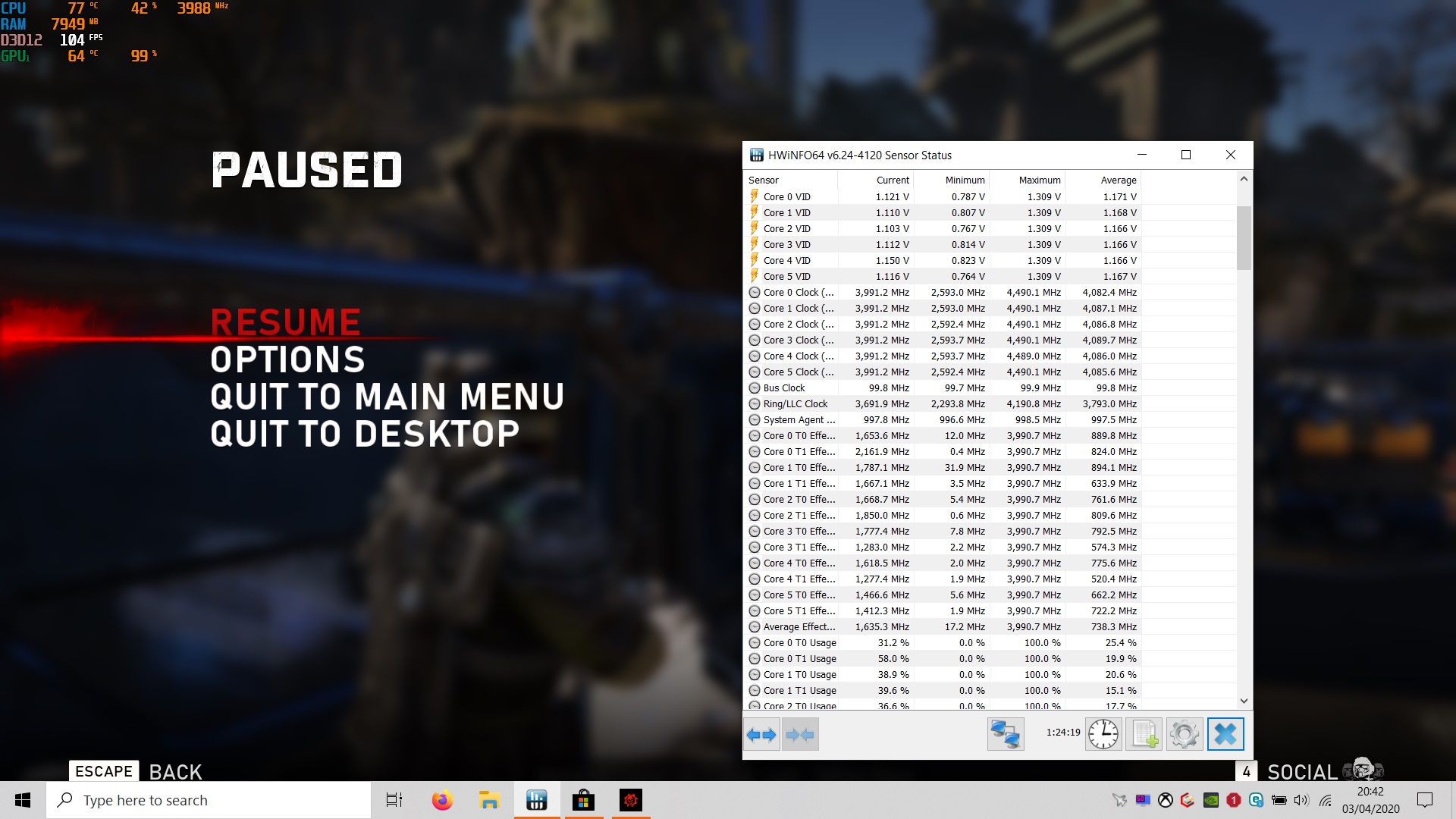The width and height of the screenshot is (1456, 819).
Task: Select the Core 0 VID row
Action: 943,196
